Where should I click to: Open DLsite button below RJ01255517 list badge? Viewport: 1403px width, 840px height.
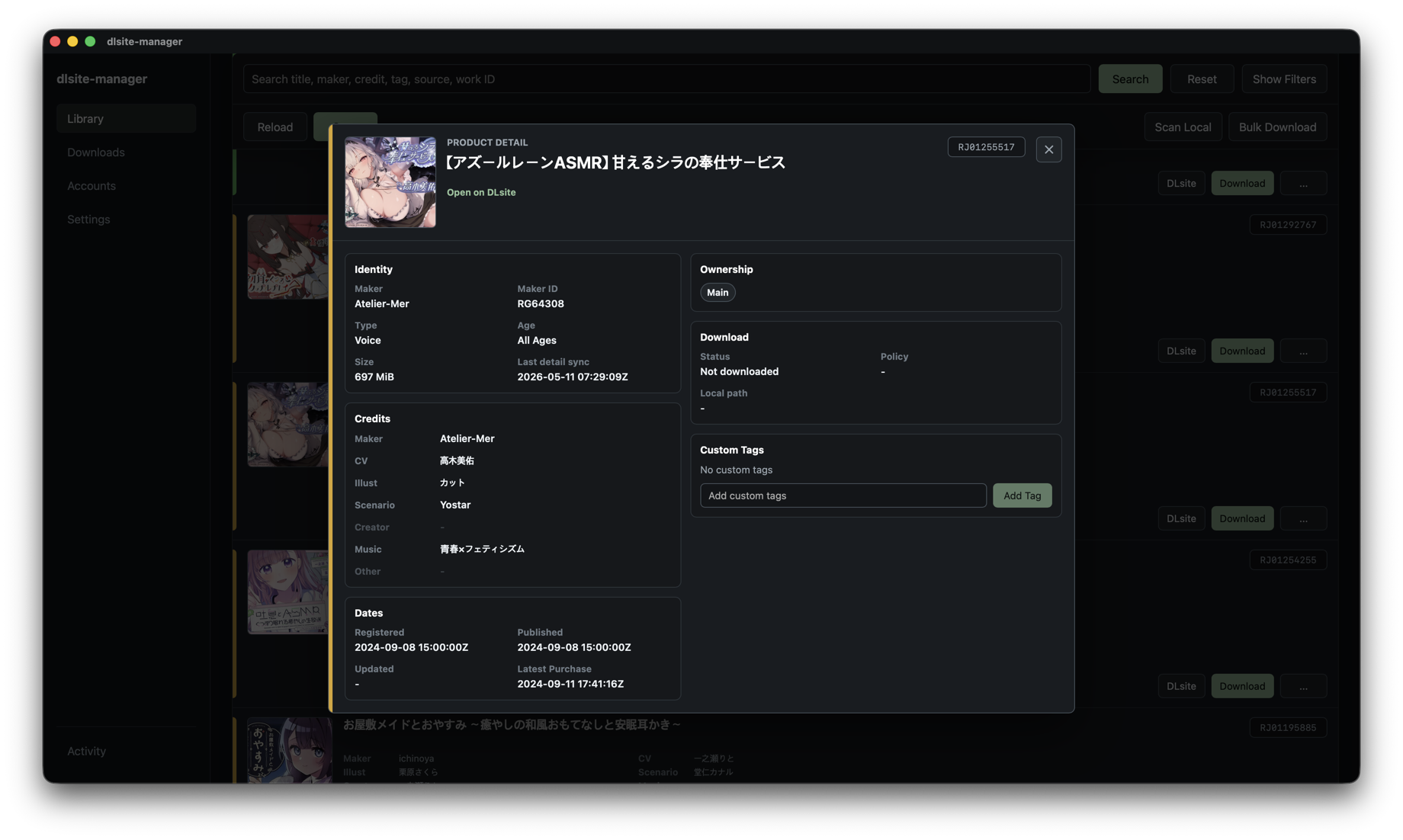pos(1181,518)
